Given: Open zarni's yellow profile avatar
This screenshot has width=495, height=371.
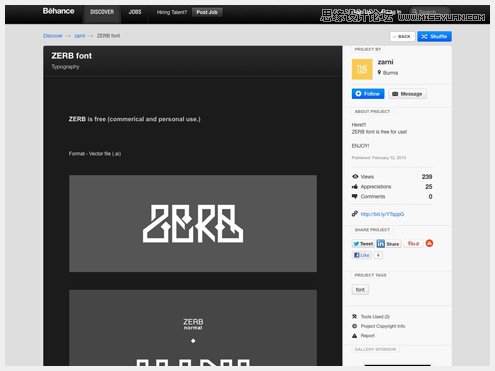Looking at the screenshot, I should (362, 69).
